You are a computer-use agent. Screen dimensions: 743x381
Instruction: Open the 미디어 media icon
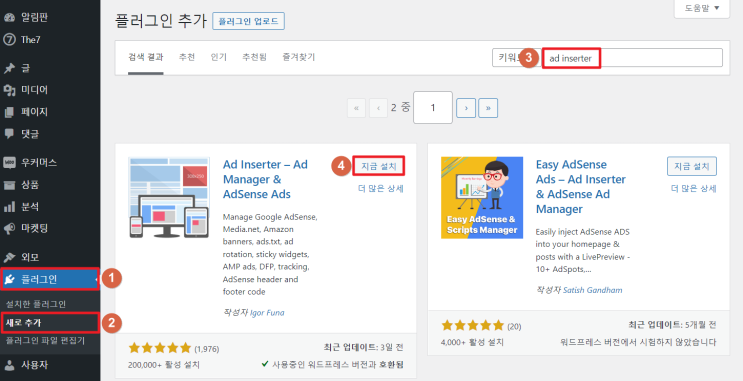(x=9, y=90)
